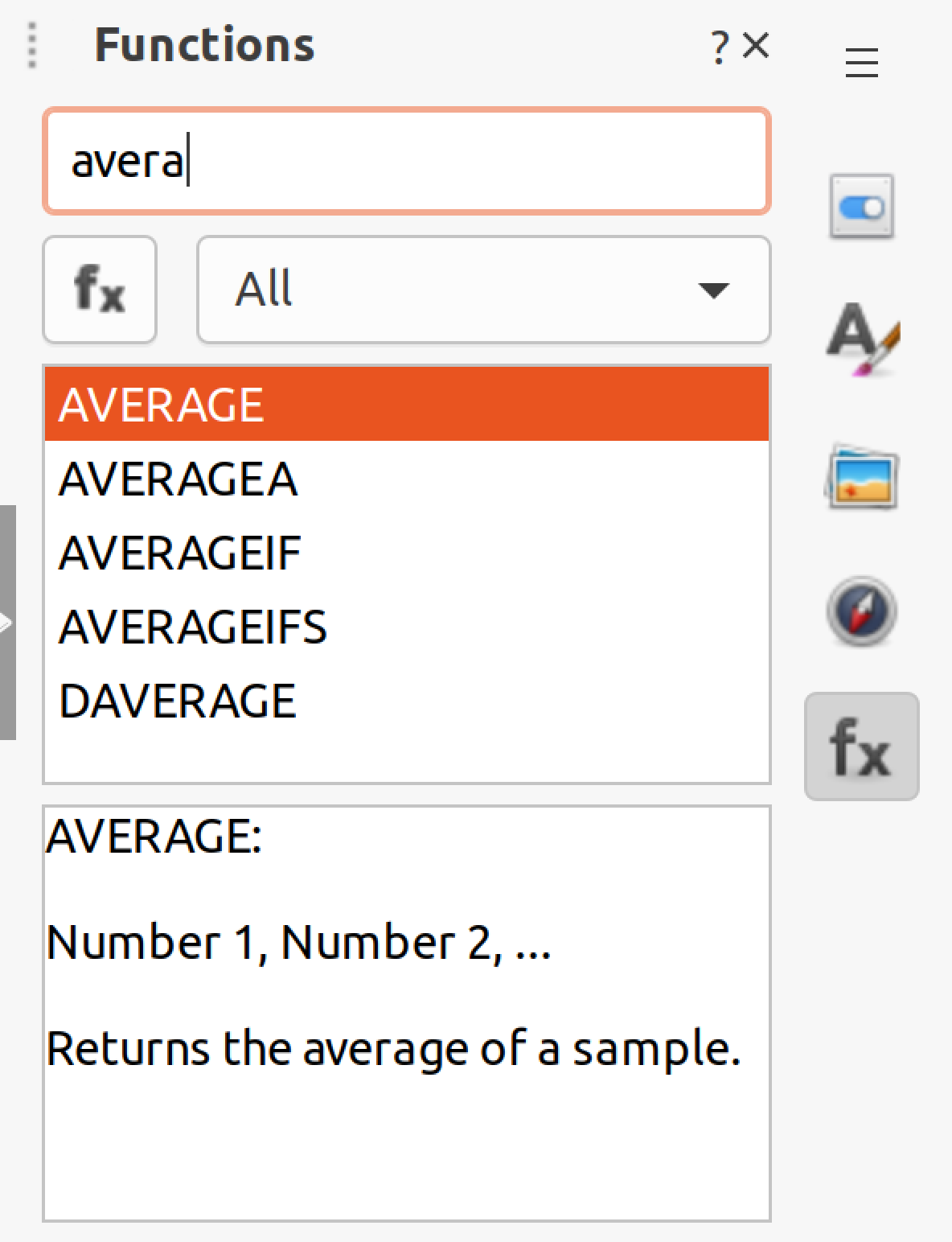This screenshot has height=1242, width=952.
Task: Click the AVERAGE description text box
Action: click(406, 1013)
